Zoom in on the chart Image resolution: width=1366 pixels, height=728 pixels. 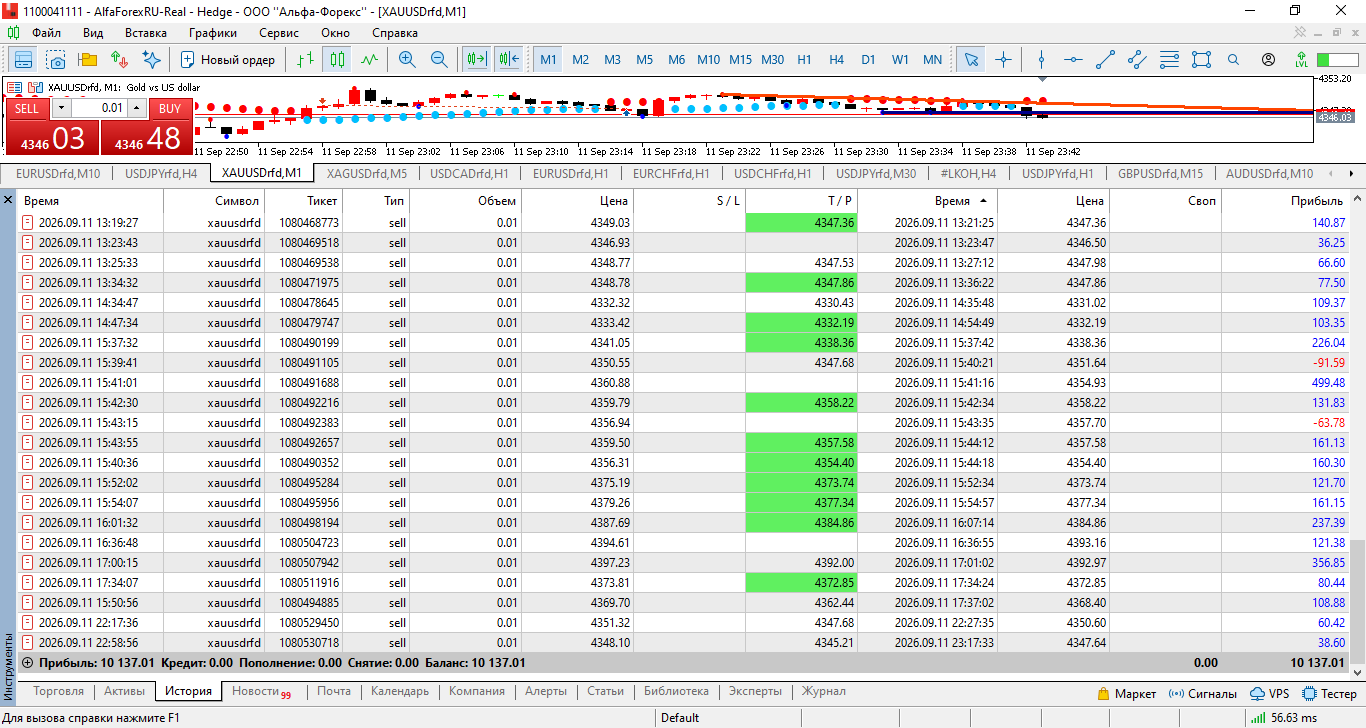pos(407,59)
